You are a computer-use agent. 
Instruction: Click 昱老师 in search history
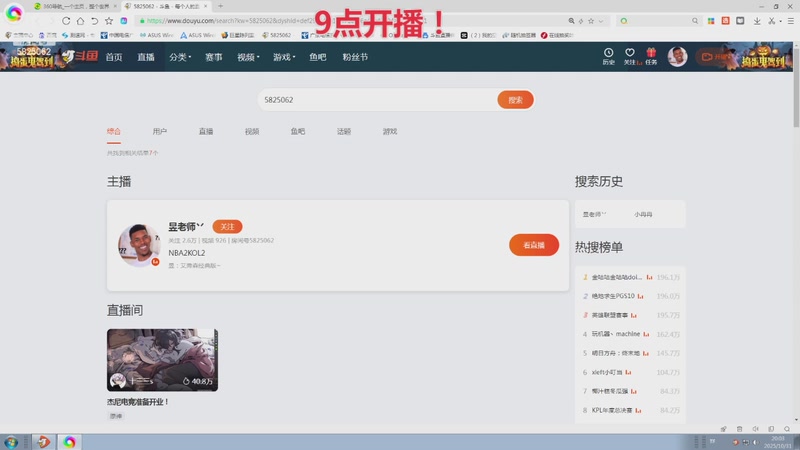(x=594, y=214)
